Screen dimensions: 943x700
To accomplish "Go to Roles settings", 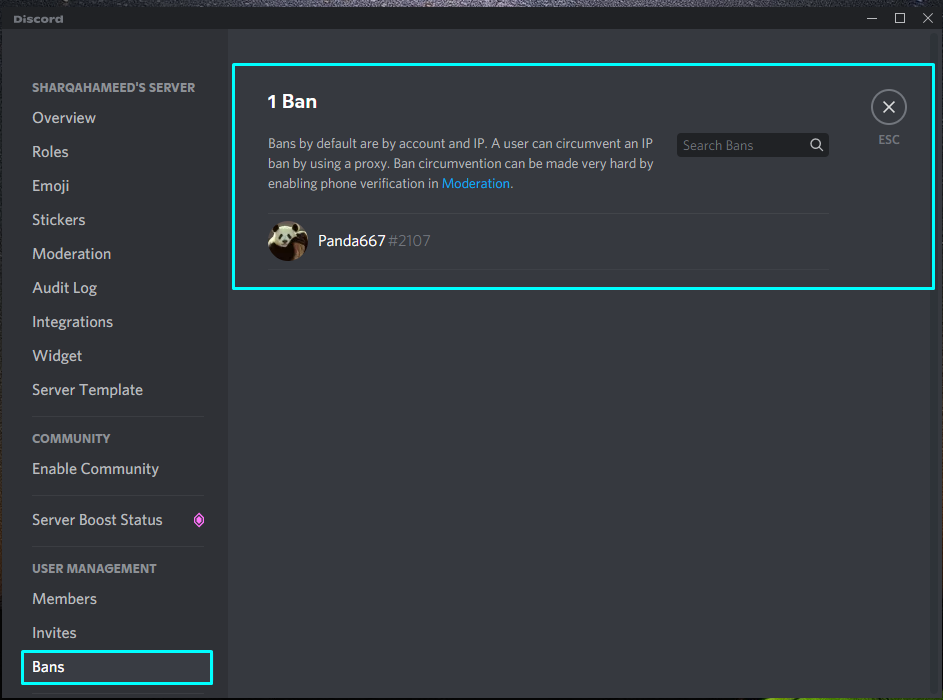I will 50,152.
